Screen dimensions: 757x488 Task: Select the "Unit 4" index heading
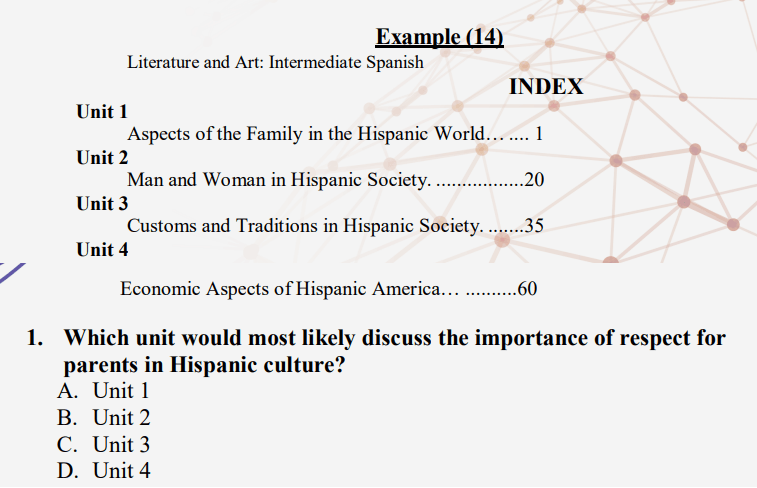pos(102,249)
